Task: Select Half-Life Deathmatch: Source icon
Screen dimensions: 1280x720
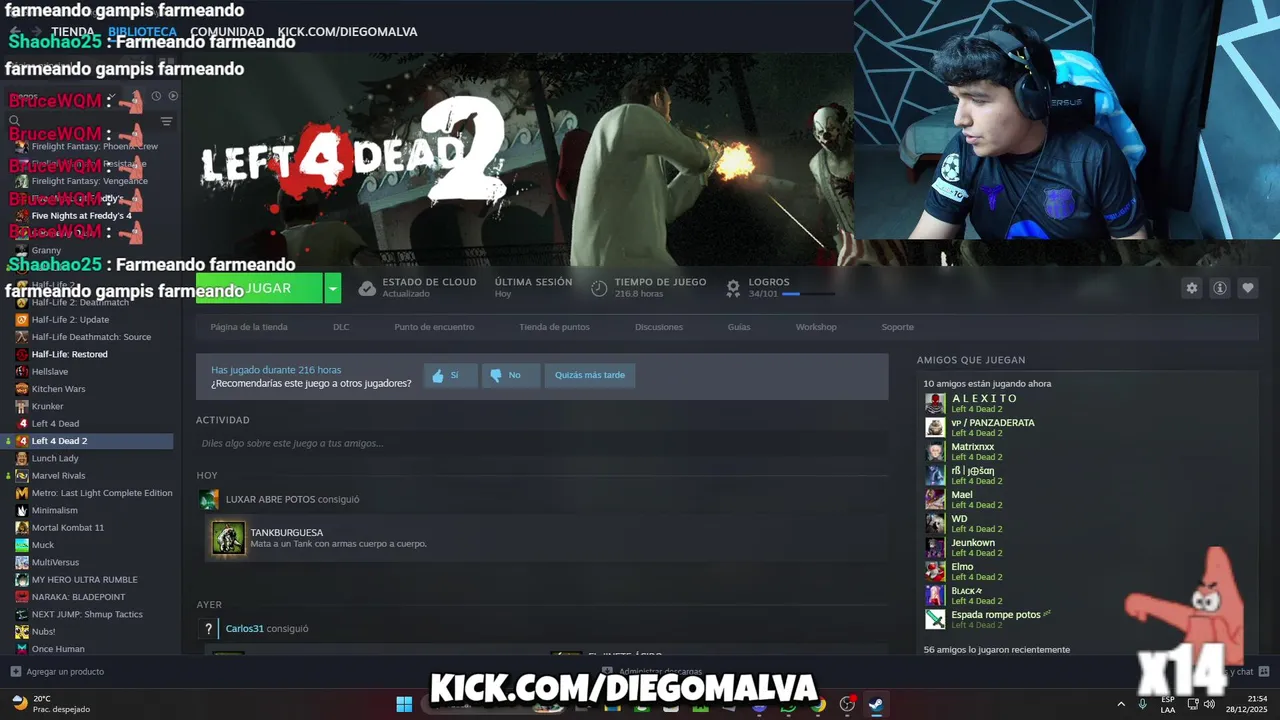Action: pyautogui.click(x=22, y=337)
